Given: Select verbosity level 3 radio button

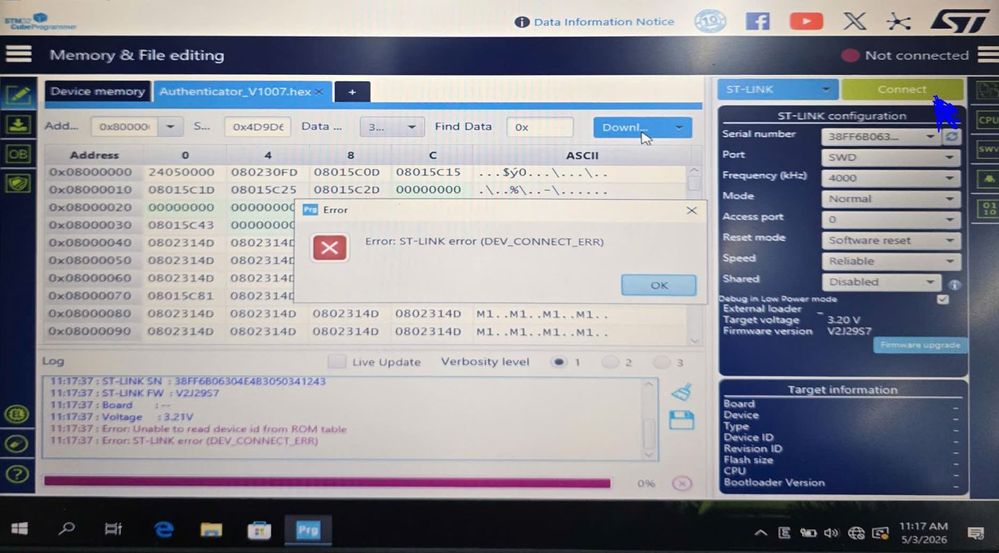Looking at the screenshot, I should click(x=661, y=362).
